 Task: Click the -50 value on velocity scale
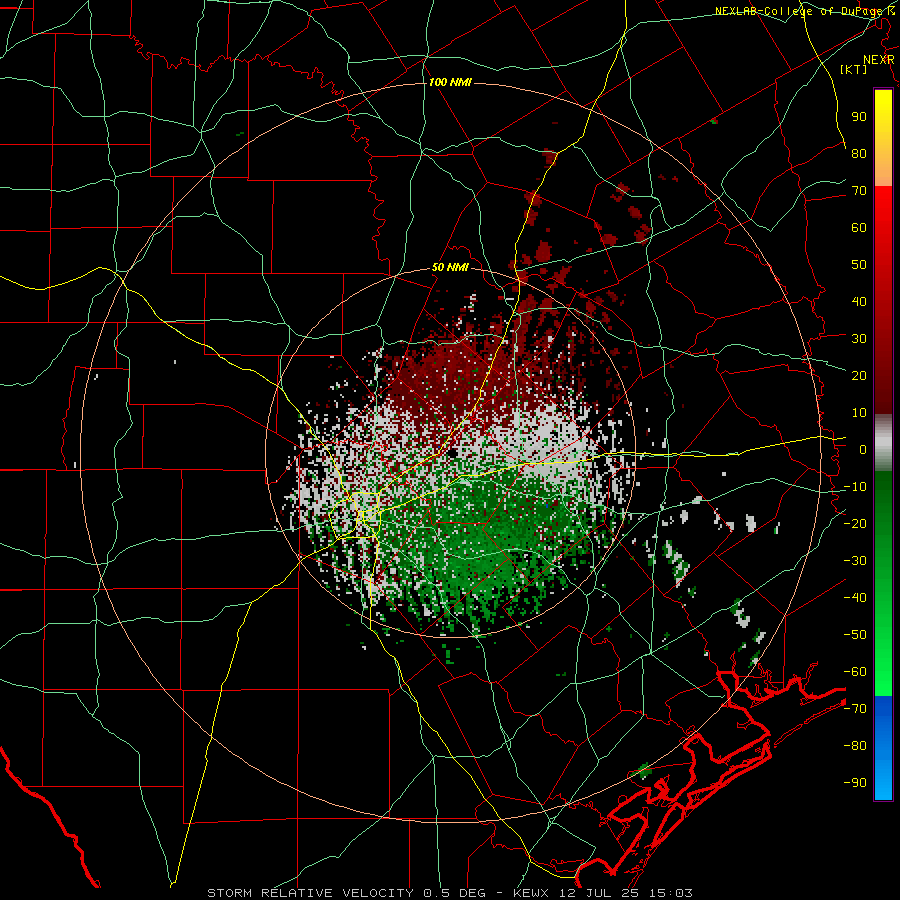pyautogui.click(x=855, y=635)
